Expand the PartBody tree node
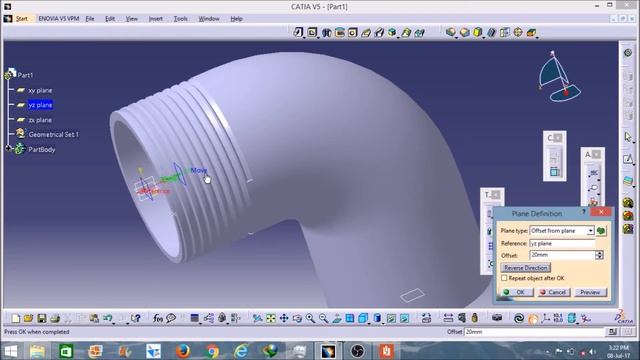The height and width of the screenshot is (360, 640). click(9, 149)
